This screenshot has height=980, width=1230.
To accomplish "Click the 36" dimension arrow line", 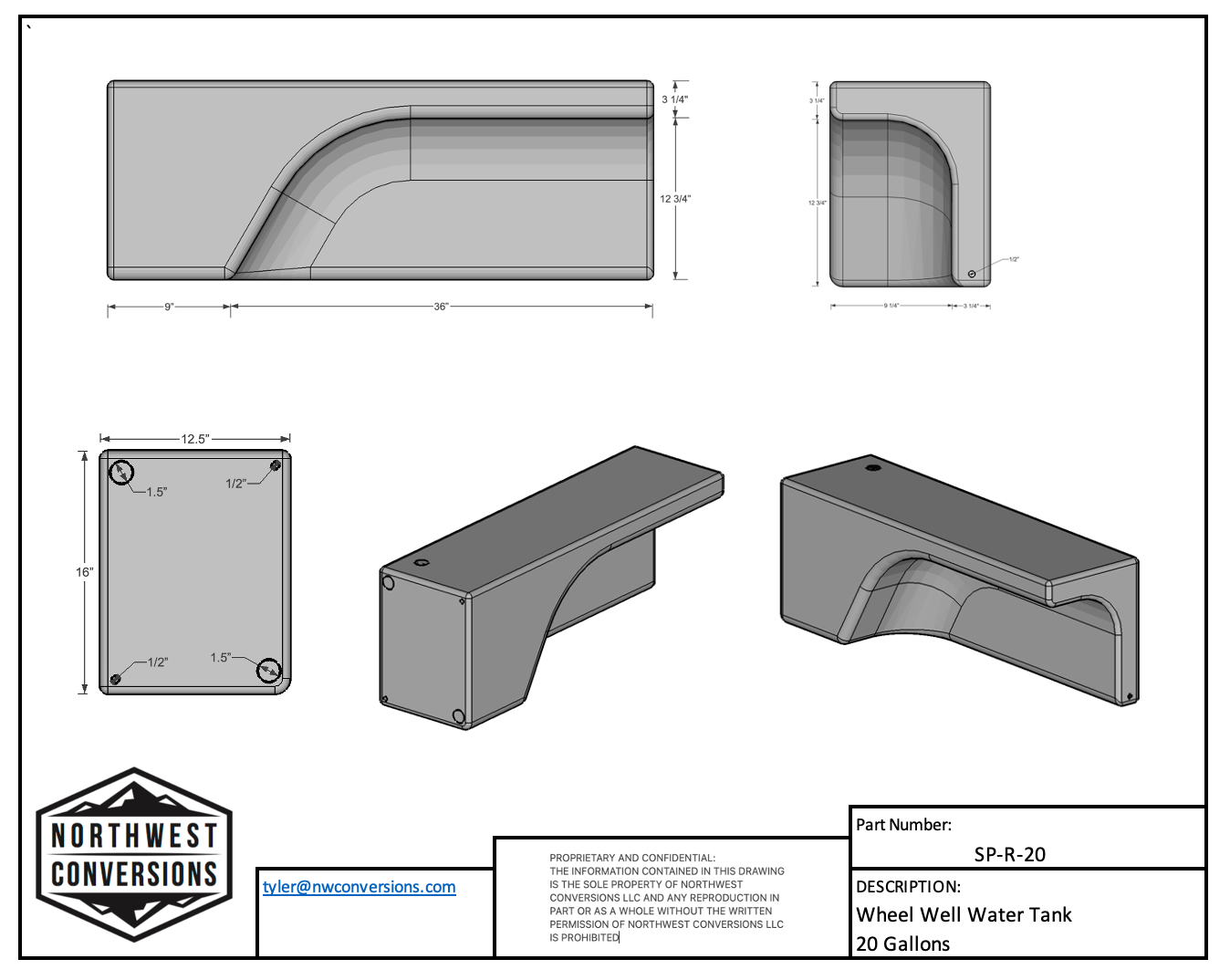I will click(x=443, y=308).
